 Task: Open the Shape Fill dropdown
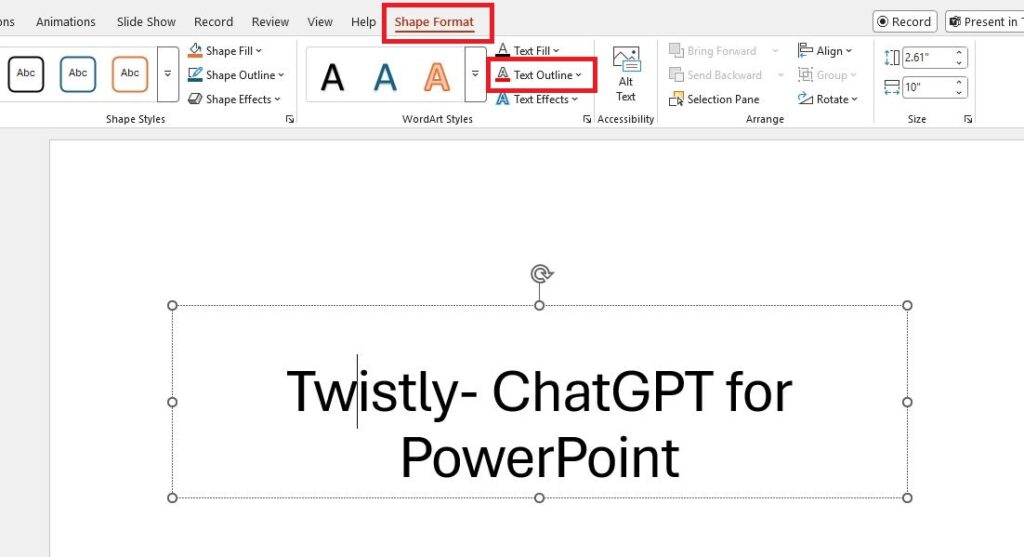[x=225, y=50]
